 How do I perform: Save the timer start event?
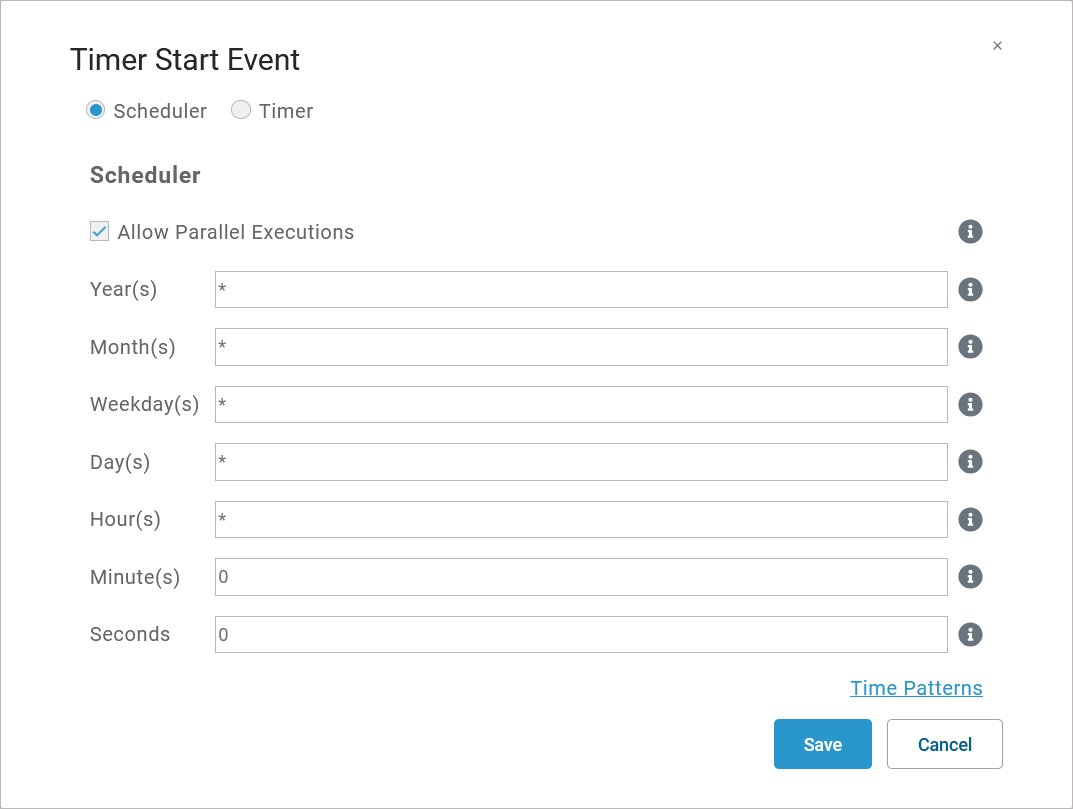click(x=822, y=744)
